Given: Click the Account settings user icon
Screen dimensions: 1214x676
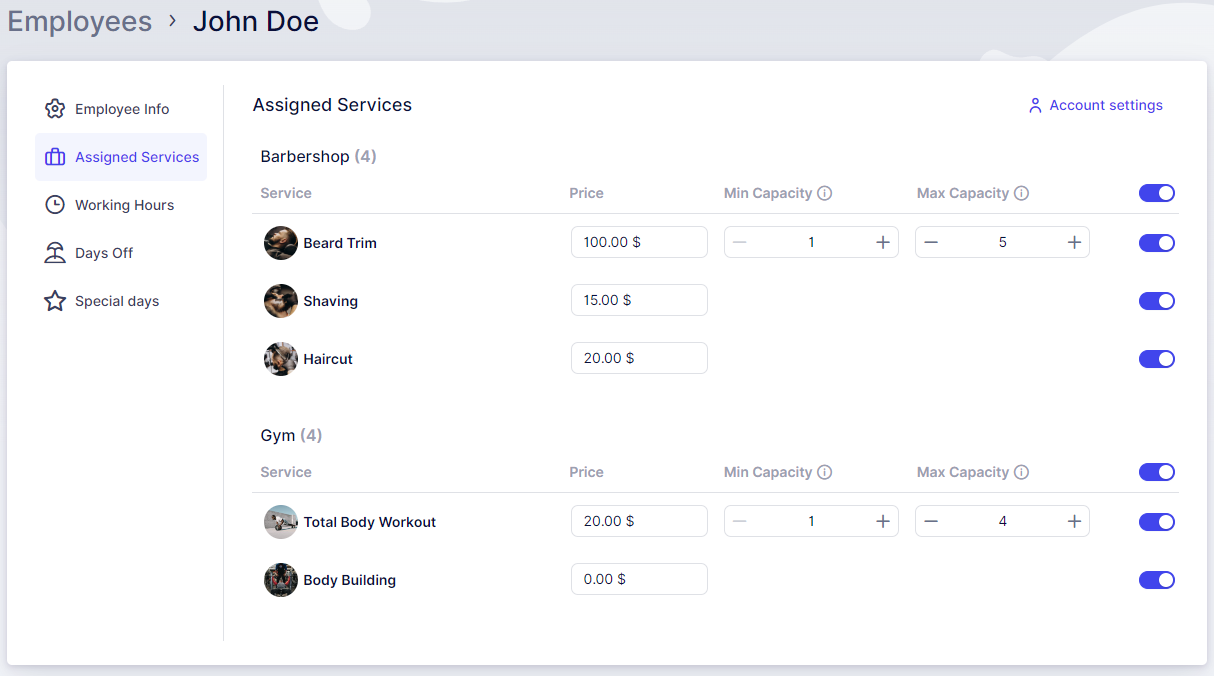Looking at the screenshot, I should point(1035,105).
